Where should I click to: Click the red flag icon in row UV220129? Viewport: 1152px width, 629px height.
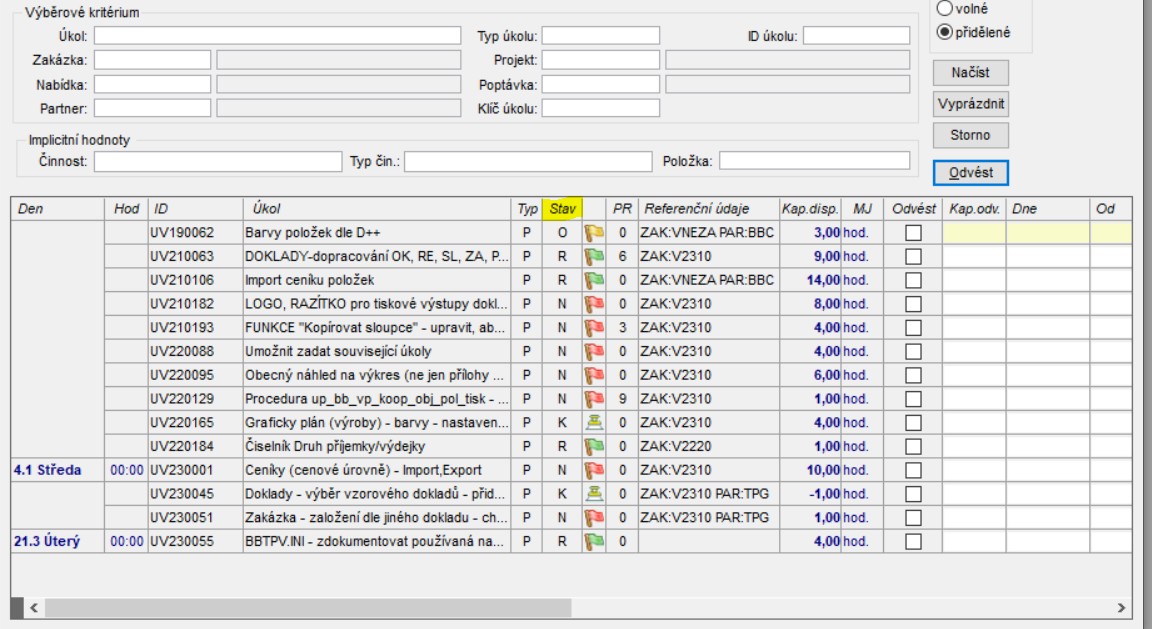(594, 399)
